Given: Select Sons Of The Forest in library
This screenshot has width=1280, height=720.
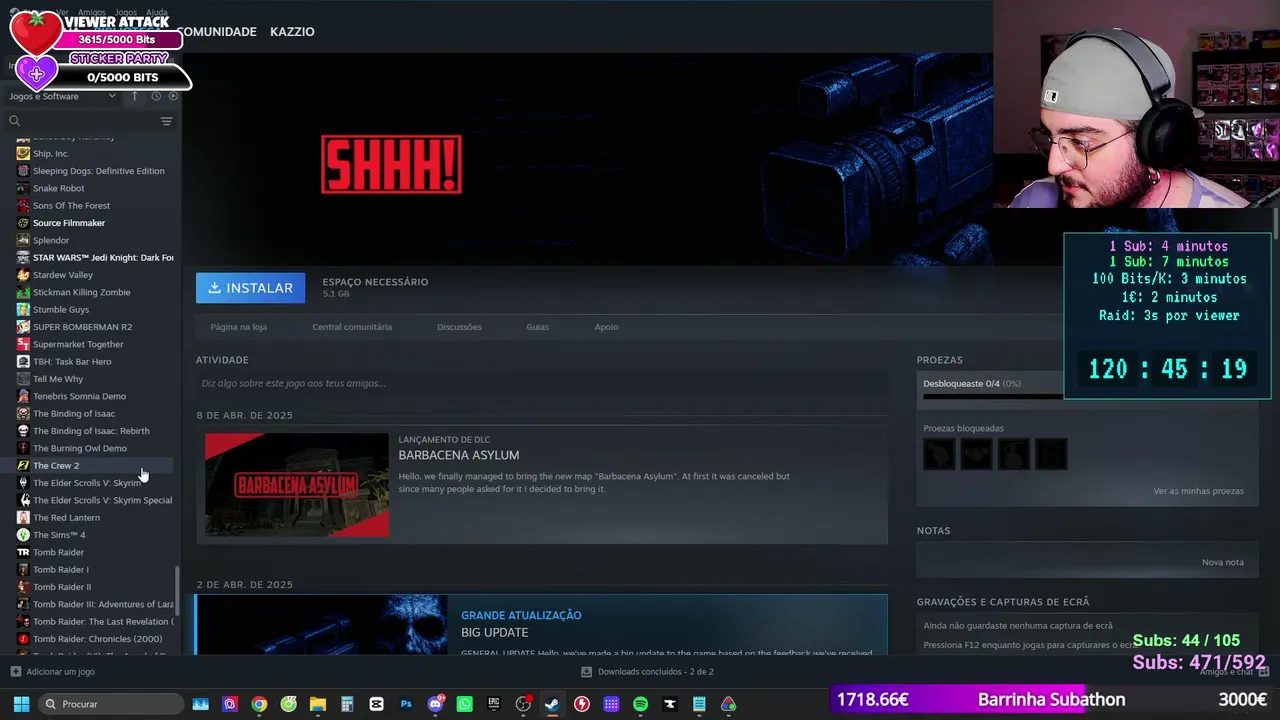Looking at the screenshot, I should pyautogui.click(x=71, y=206).
